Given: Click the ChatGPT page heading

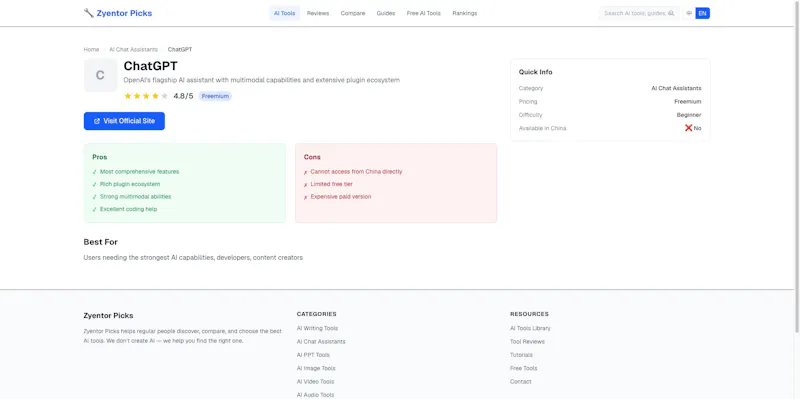Looking at the screenshot, I should [x=151, y=66].
